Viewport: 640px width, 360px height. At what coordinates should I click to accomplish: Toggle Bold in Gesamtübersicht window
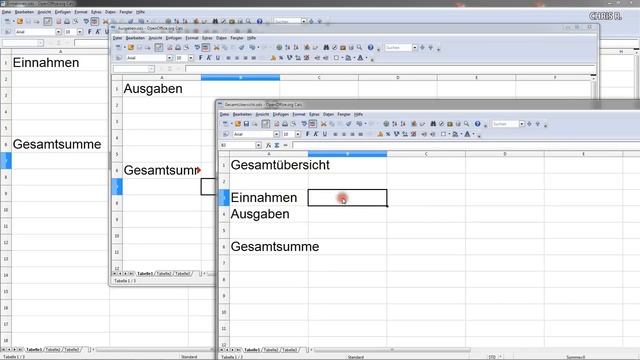click(x=307, y=134)
